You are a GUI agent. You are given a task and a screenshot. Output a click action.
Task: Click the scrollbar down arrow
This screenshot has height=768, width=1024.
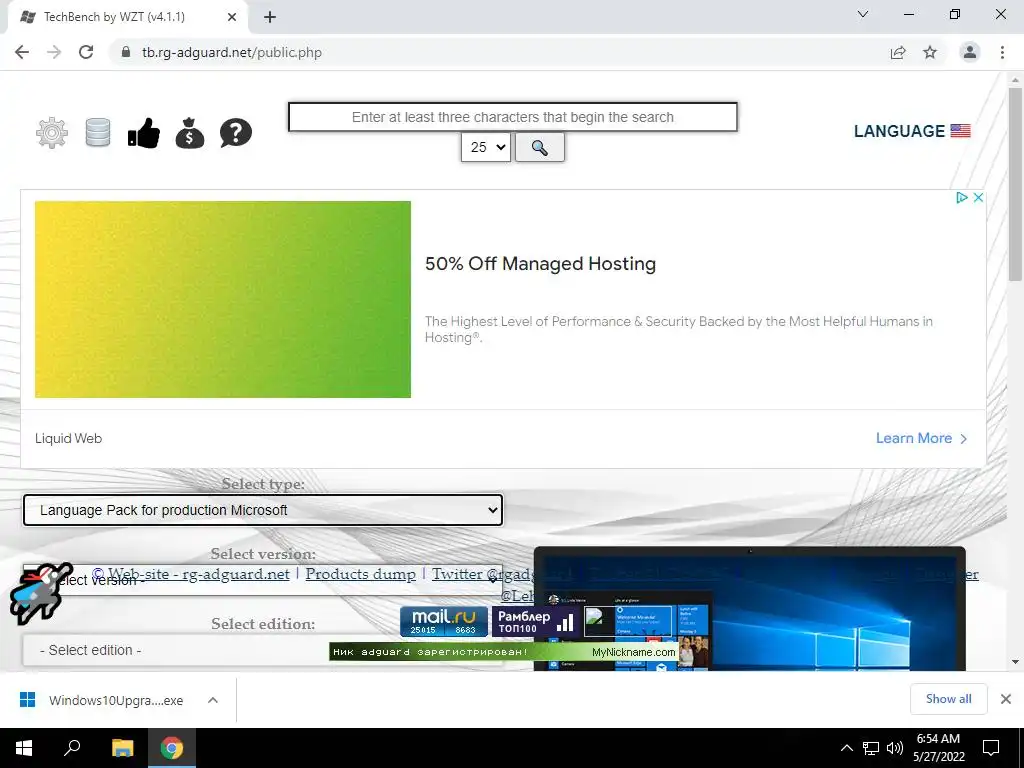coord(1015,662)
